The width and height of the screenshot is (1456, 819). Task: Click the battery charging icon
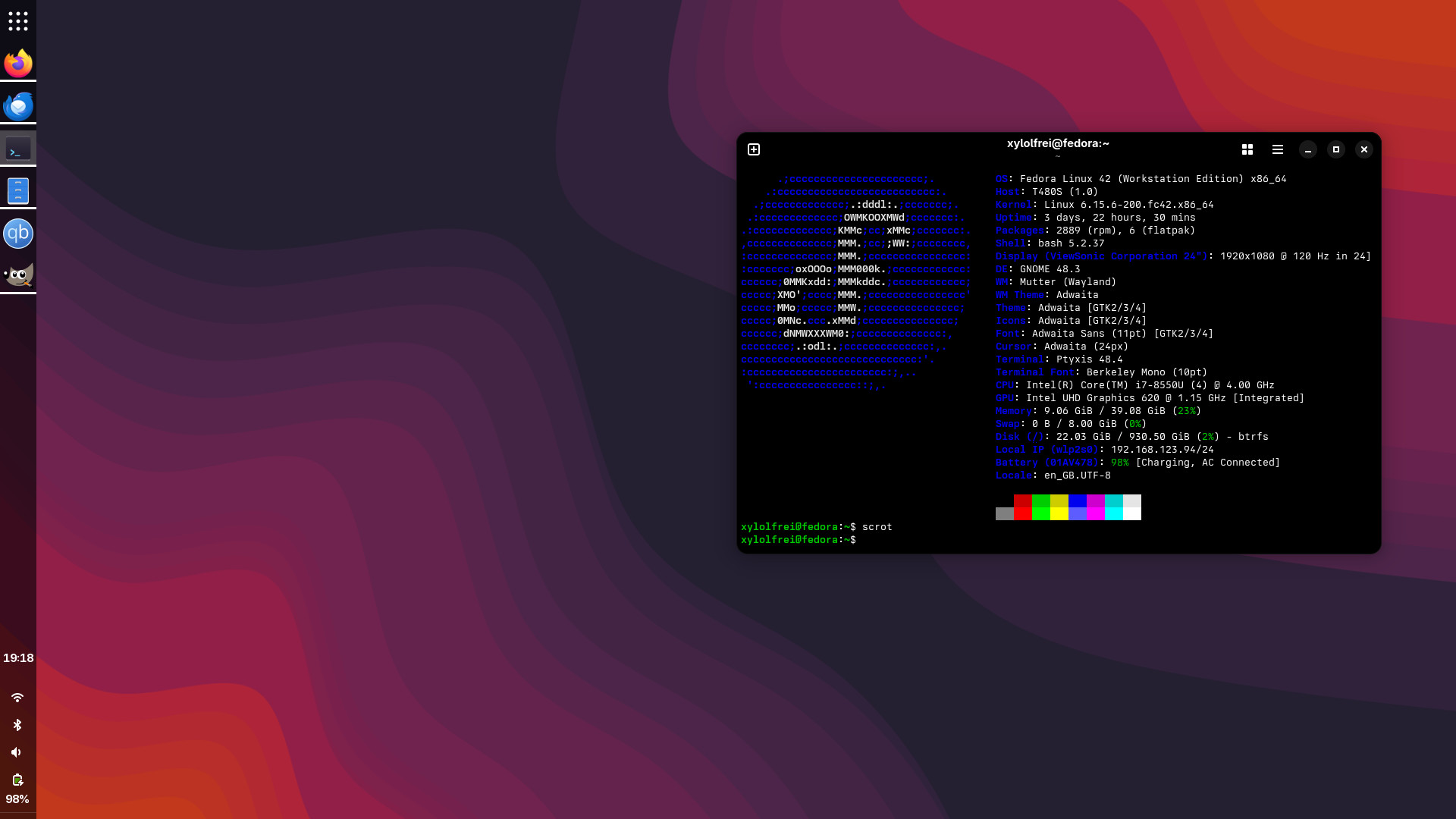(x=17, y=780)
